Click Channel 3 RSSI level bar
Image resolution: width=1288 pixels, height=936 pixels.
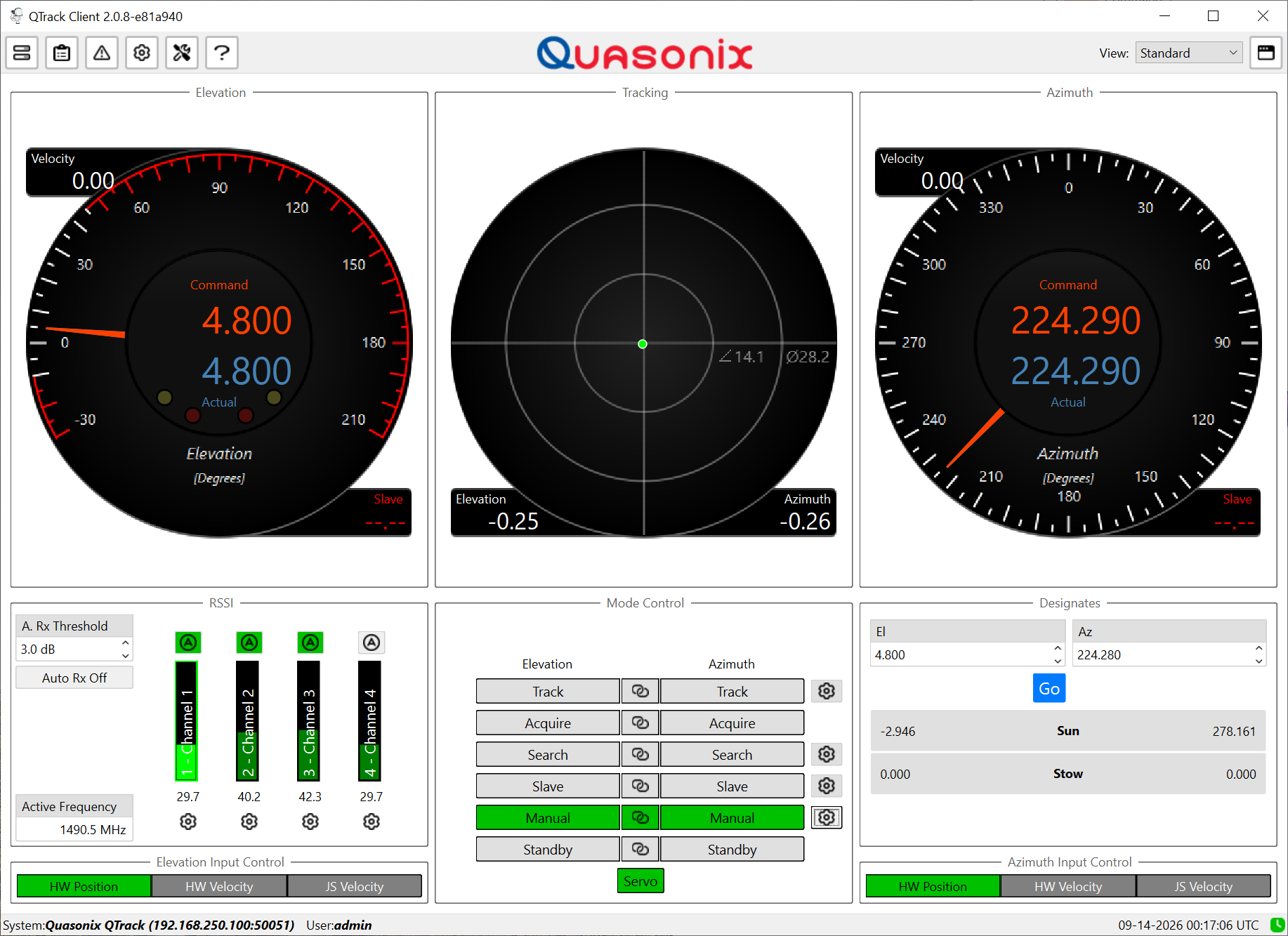click(x=309, y=720)
